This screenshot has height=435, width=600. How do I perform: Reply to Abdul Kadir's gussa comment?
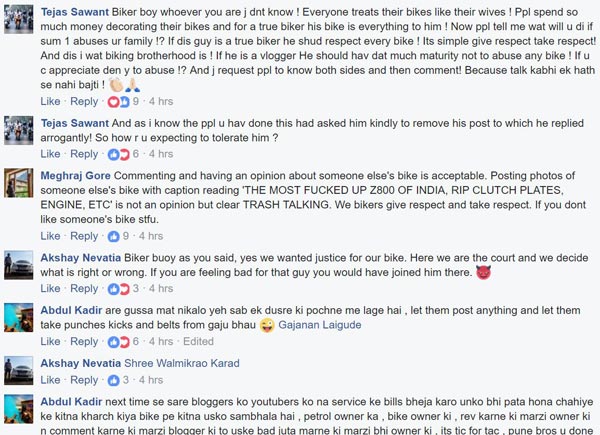(84, 341)
